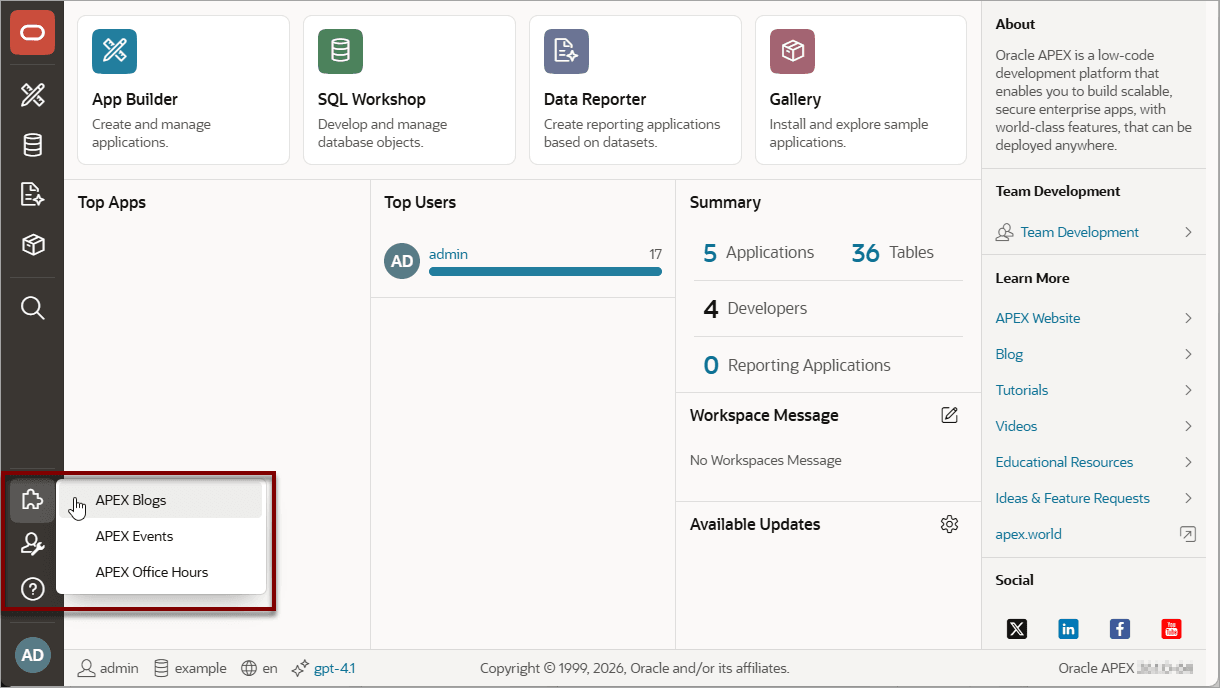The image size is (1220, 688).
Task: Expand the Team Development chevron
Action: pyautogui.click(x=1188, y=232)
